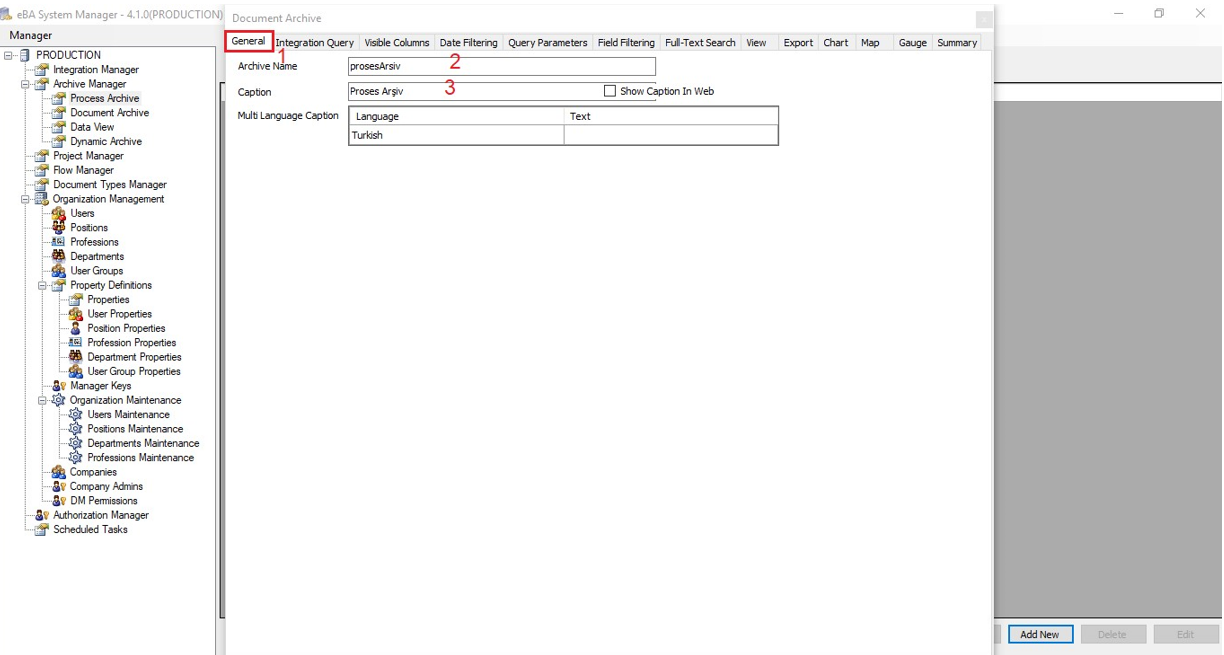The height and width of the screenshot is (655, 1224).
Task: Click the User Group Properties icon
Action: [x=76, y=371]
